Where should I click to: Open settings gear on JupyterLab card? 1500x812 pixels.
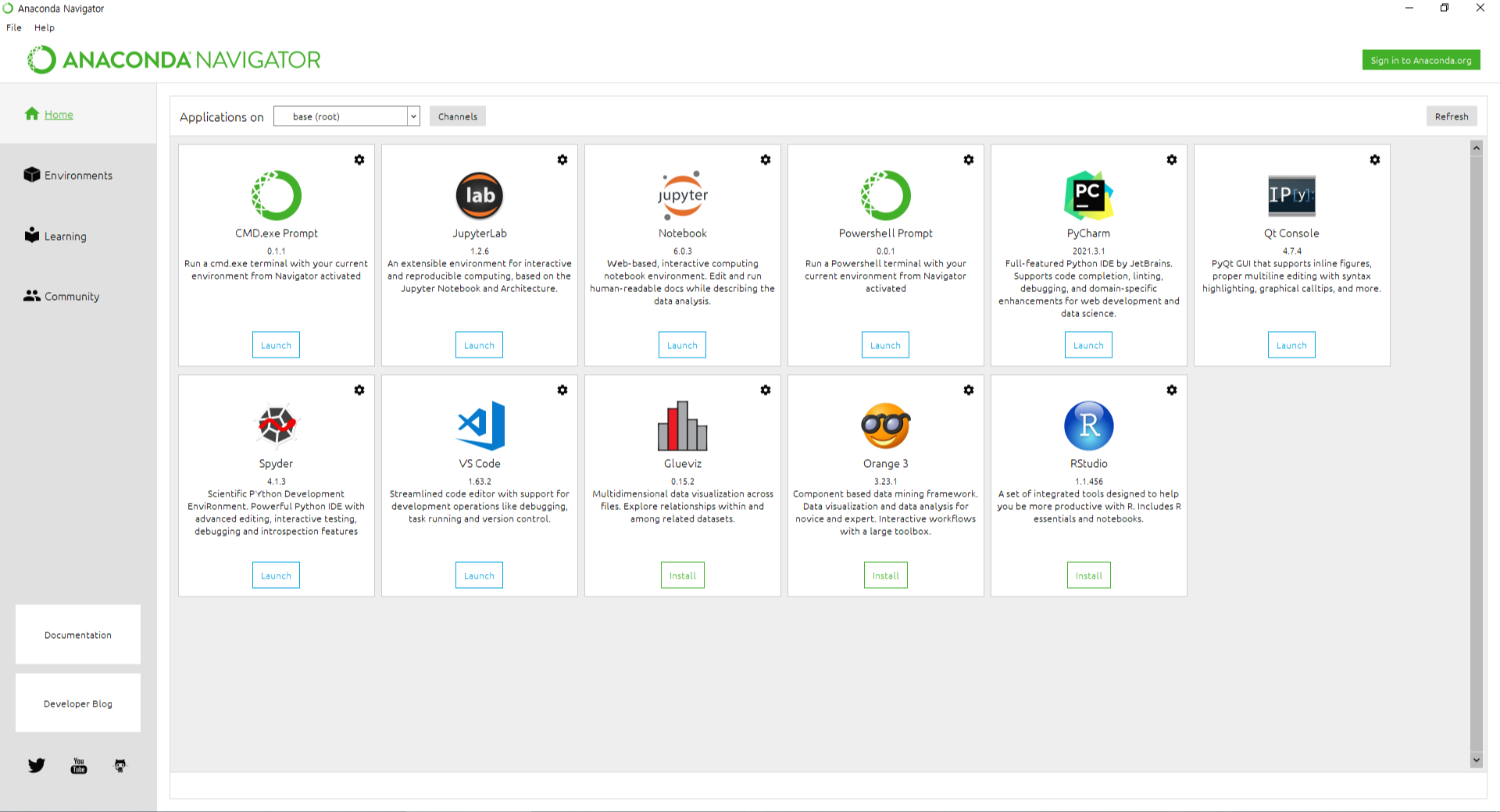point(562,159)
